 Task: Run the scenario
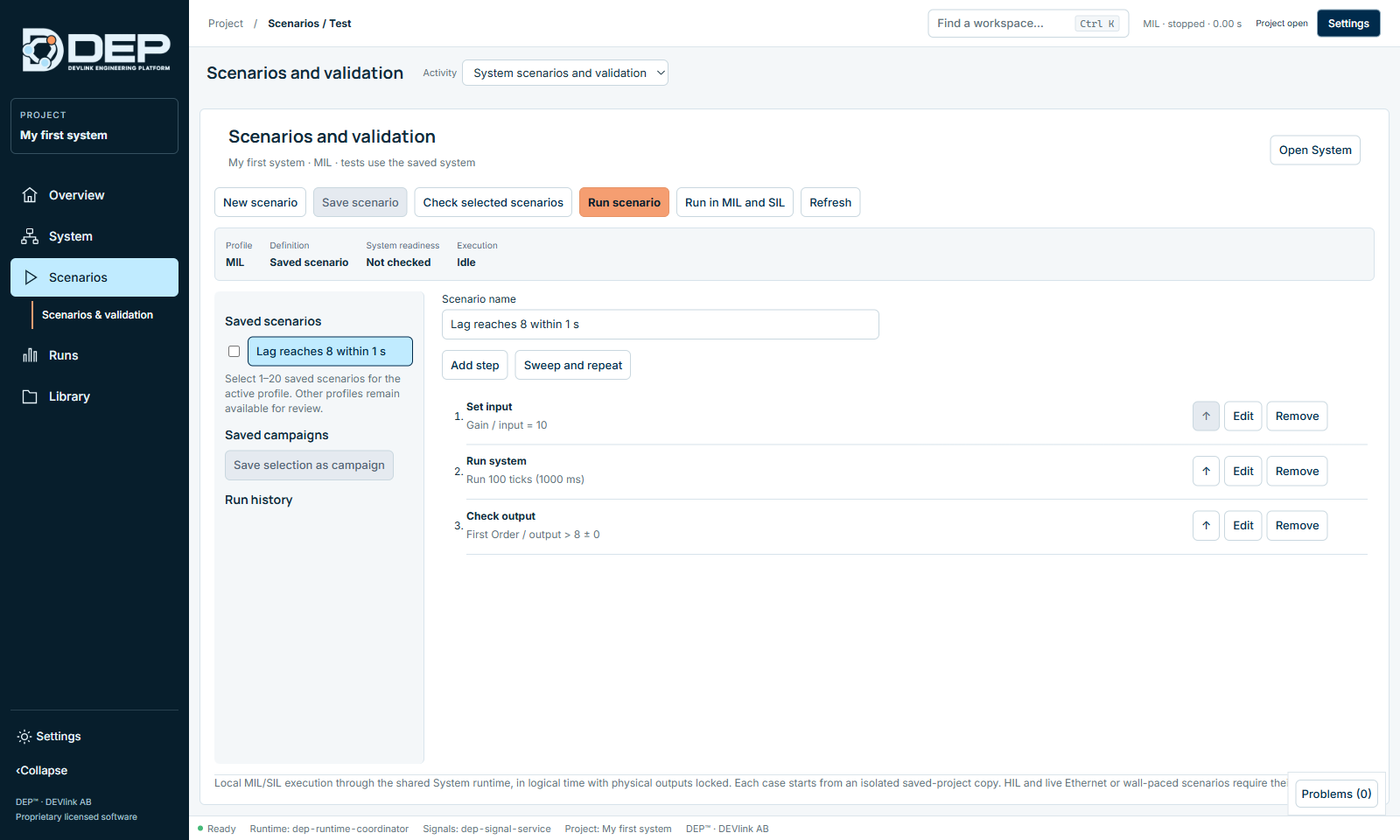click(624, 202)
